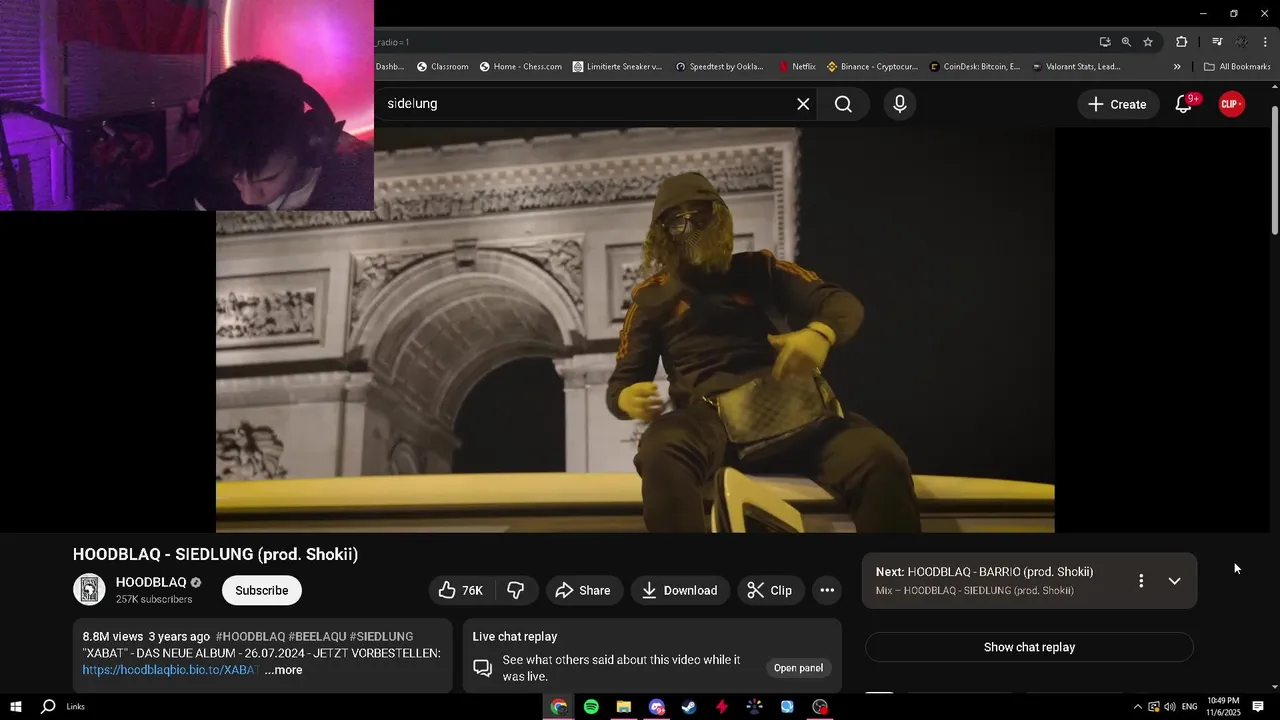Viewport: 1280px width, 720px height.
Task: Subscribe to the HOODBLAQ channel
Action: pos(262,591)
